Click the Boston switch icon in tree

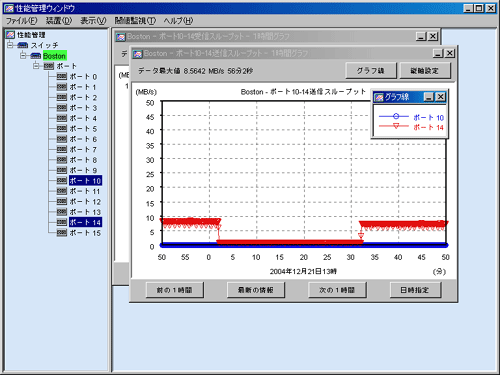[36, 55]
